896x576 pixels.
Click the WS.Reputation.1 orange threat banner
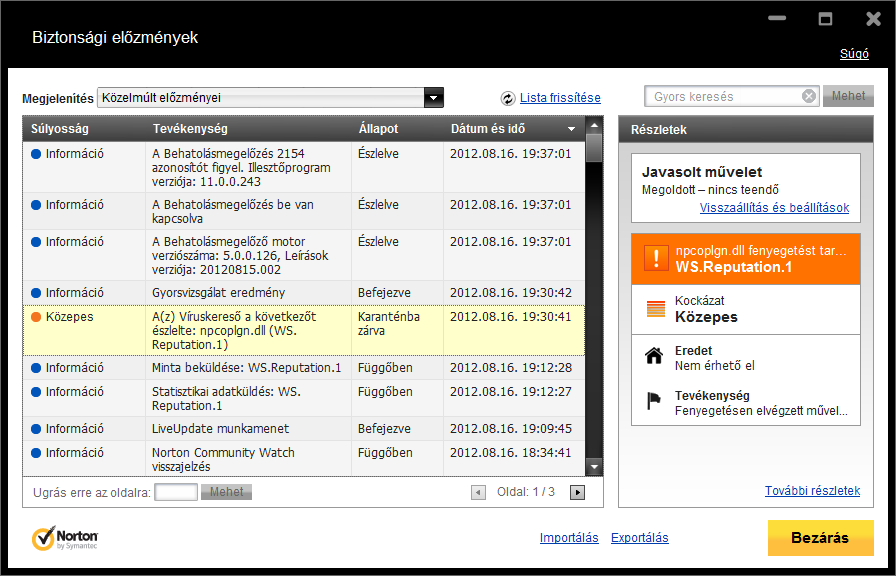click(x=746, y=259)
